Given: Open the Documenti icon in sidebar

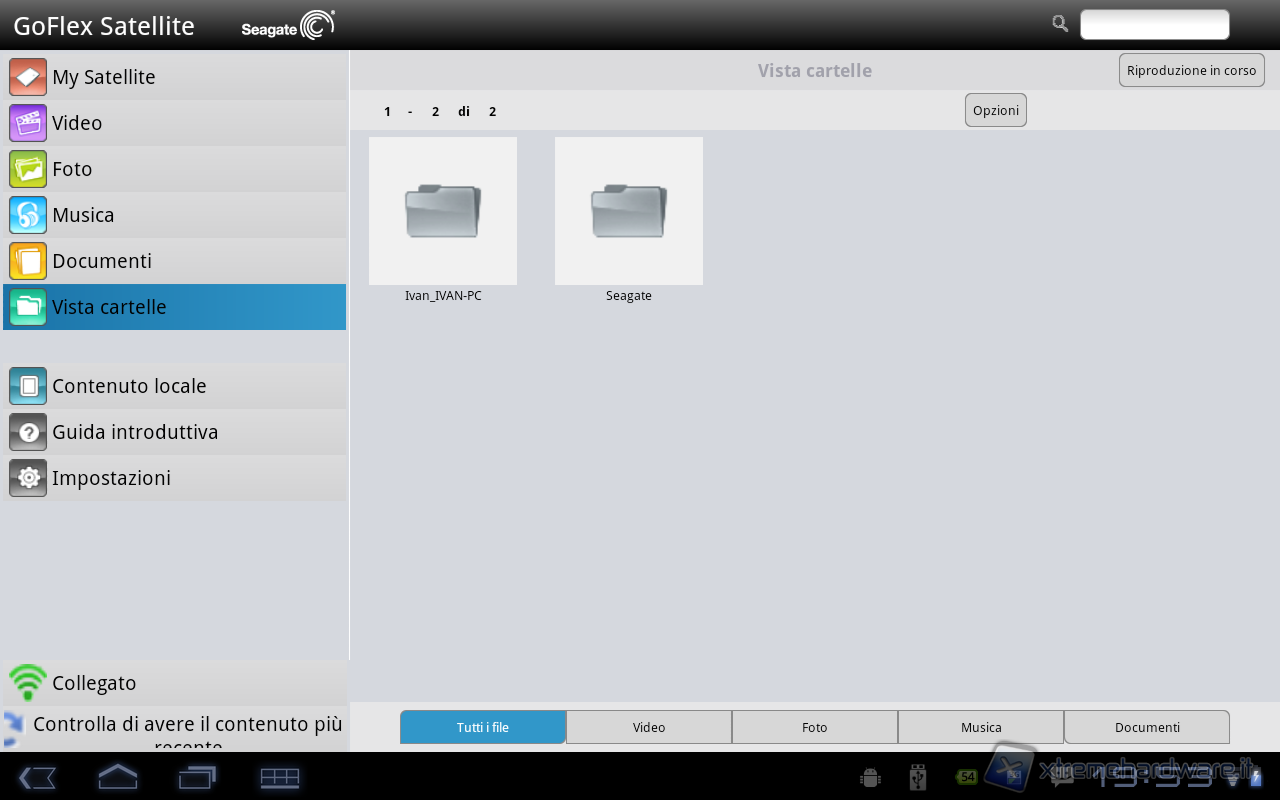Looking at the screenshot, I should pos(28,261).
